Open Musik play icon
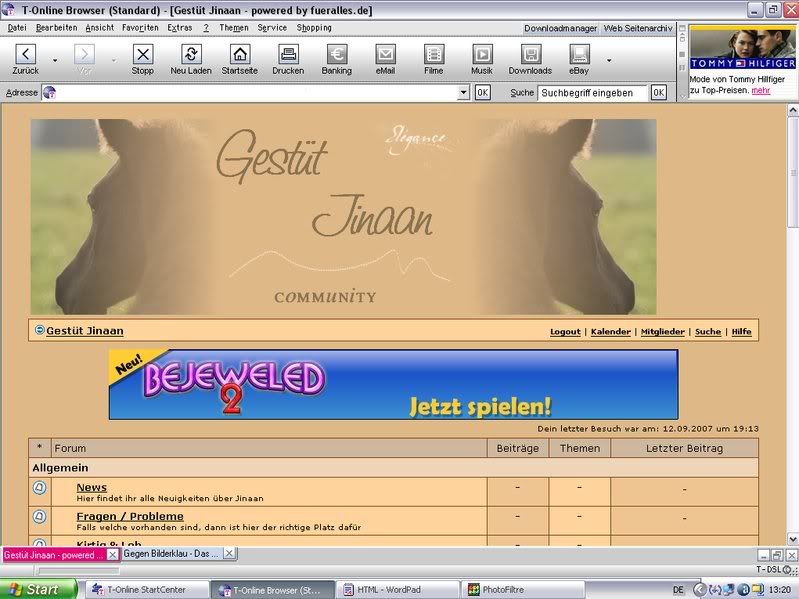 (482, 54)
